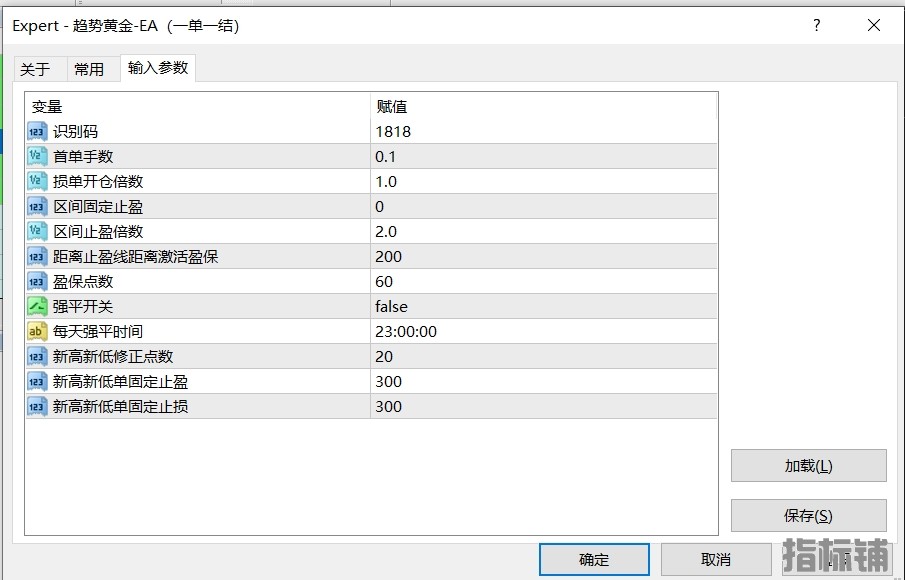Select the 盈保点数 variable name
The width and height of the screenshot is (905, 580).
[x=83, y=282]
